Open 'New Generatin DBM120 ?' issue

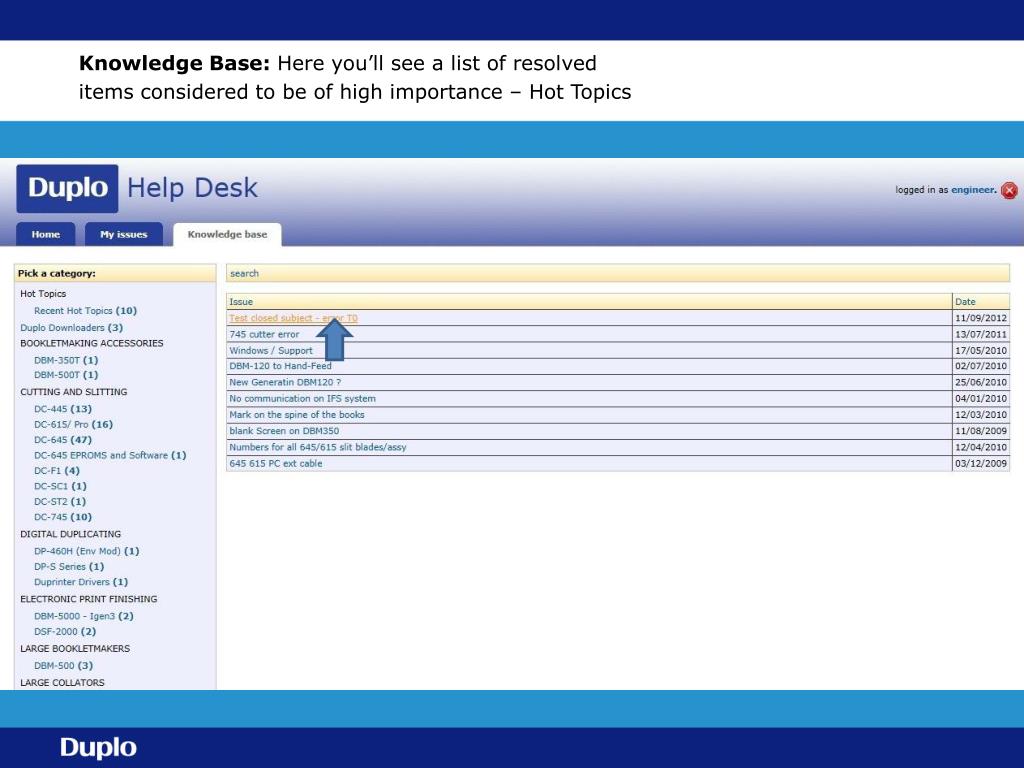point(285,382)
